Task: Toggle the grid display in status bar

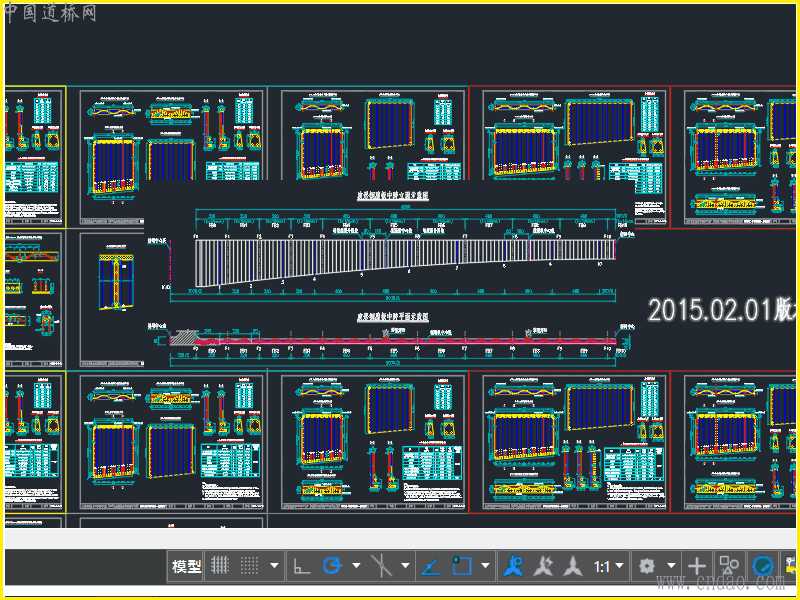Action: pos(220,566)
